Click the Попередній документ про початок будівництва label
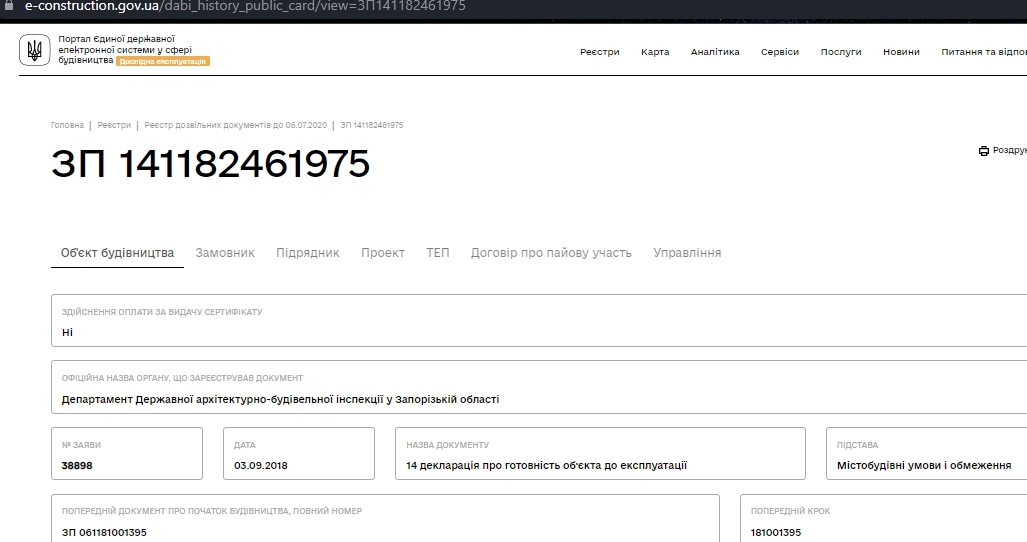The image size is (1027, 542). pos(212,511)
